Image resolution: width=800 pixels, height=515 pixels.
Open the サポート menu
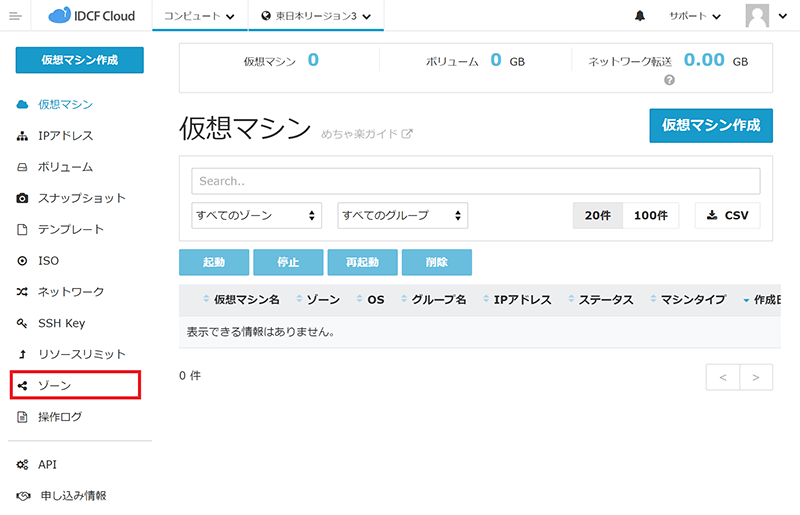[x=694, y=16]
